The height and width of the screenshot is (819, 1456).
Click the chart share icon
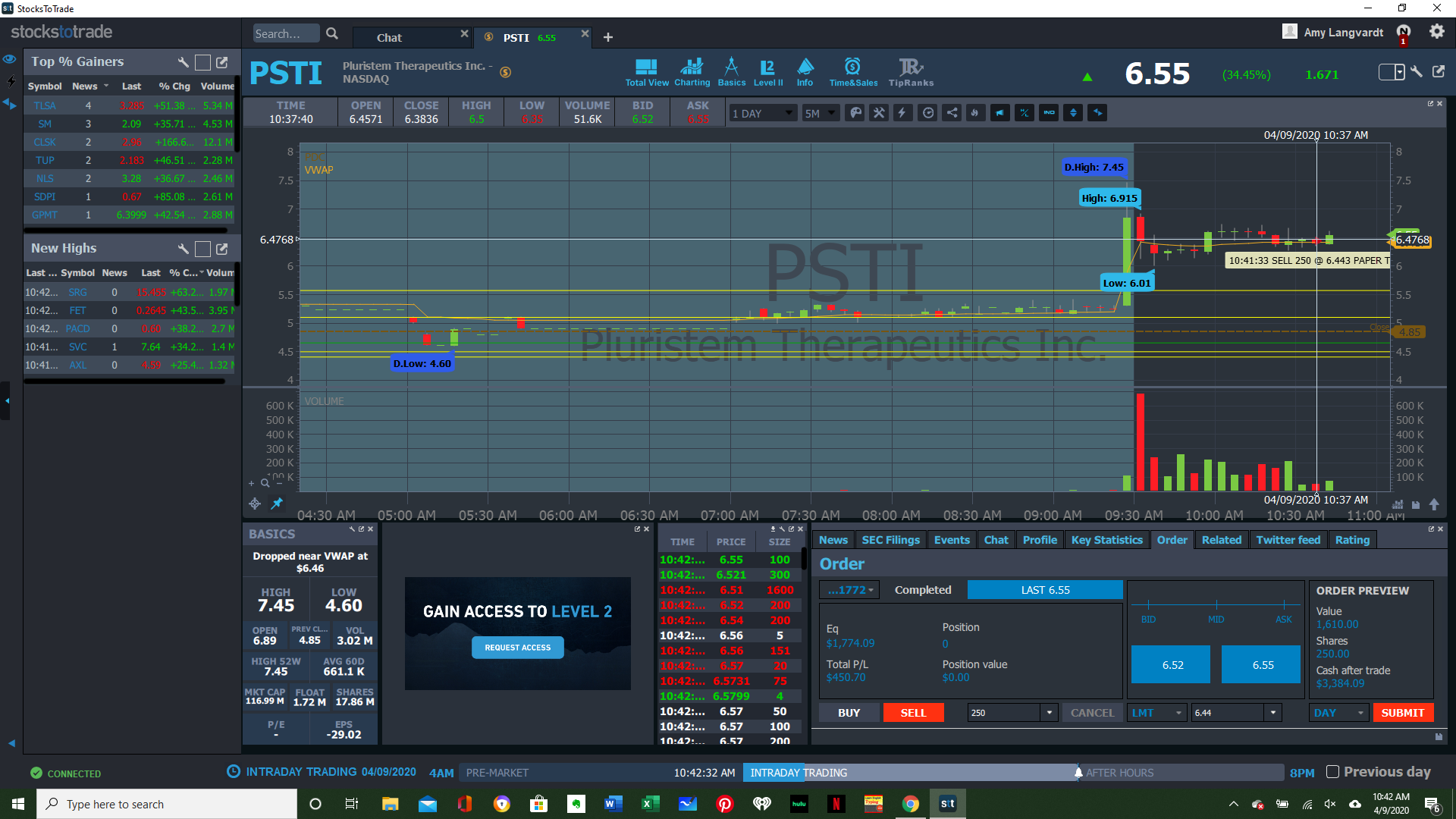(952, 113)
